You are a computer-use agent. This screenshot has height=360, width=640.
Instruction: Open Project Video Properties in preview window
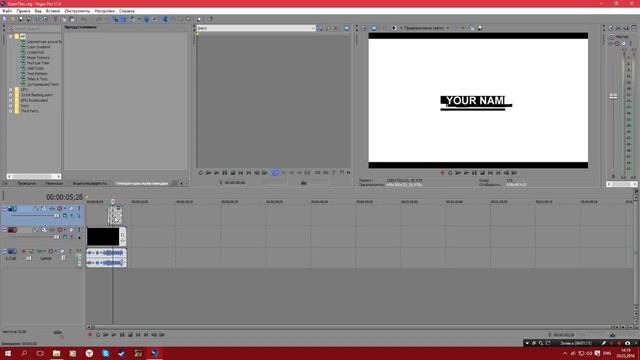click(364, 28)
